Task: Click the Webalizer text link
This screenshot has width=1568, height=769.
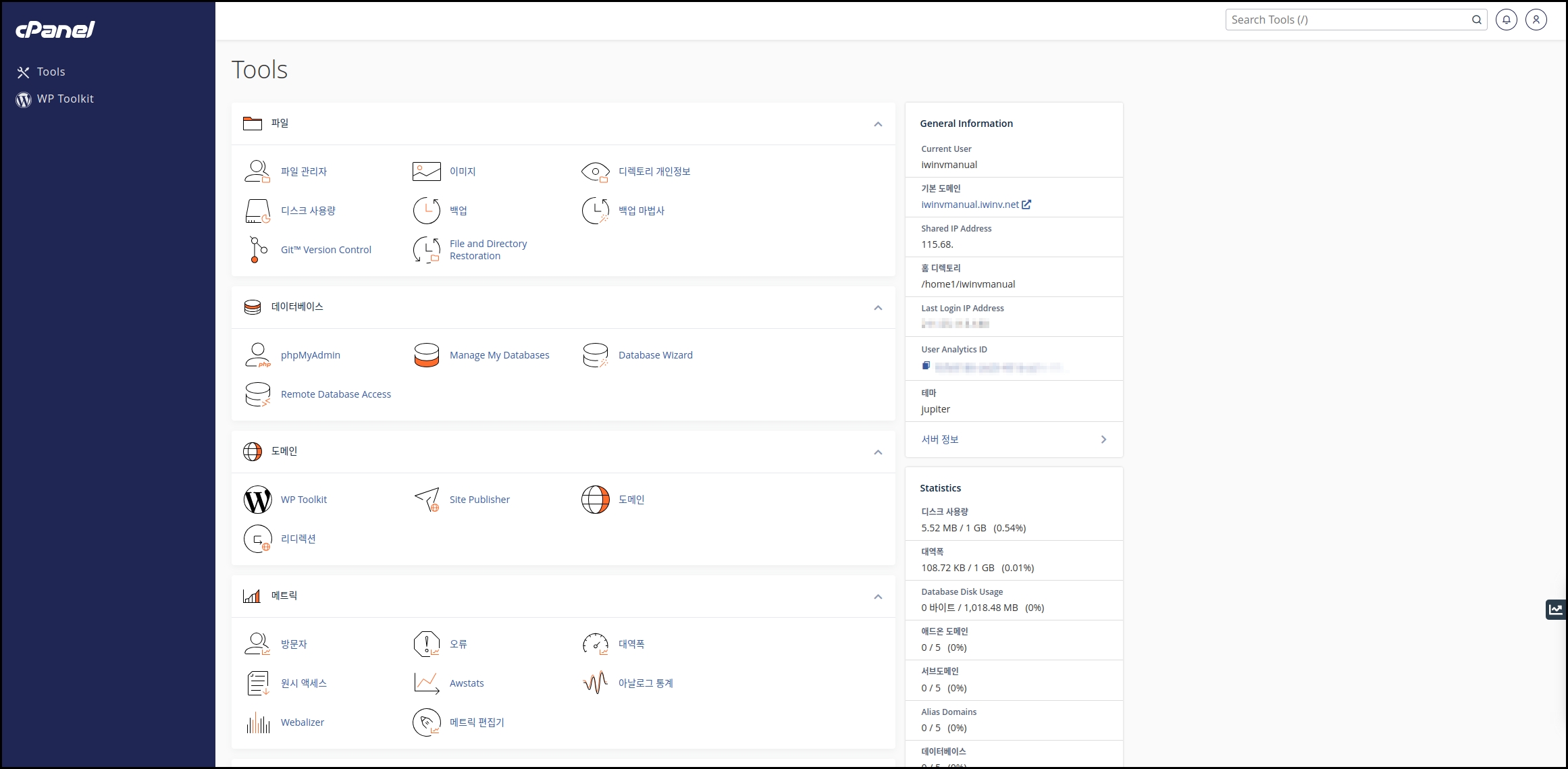Action: pyautogui.click(x=303, y=722)
